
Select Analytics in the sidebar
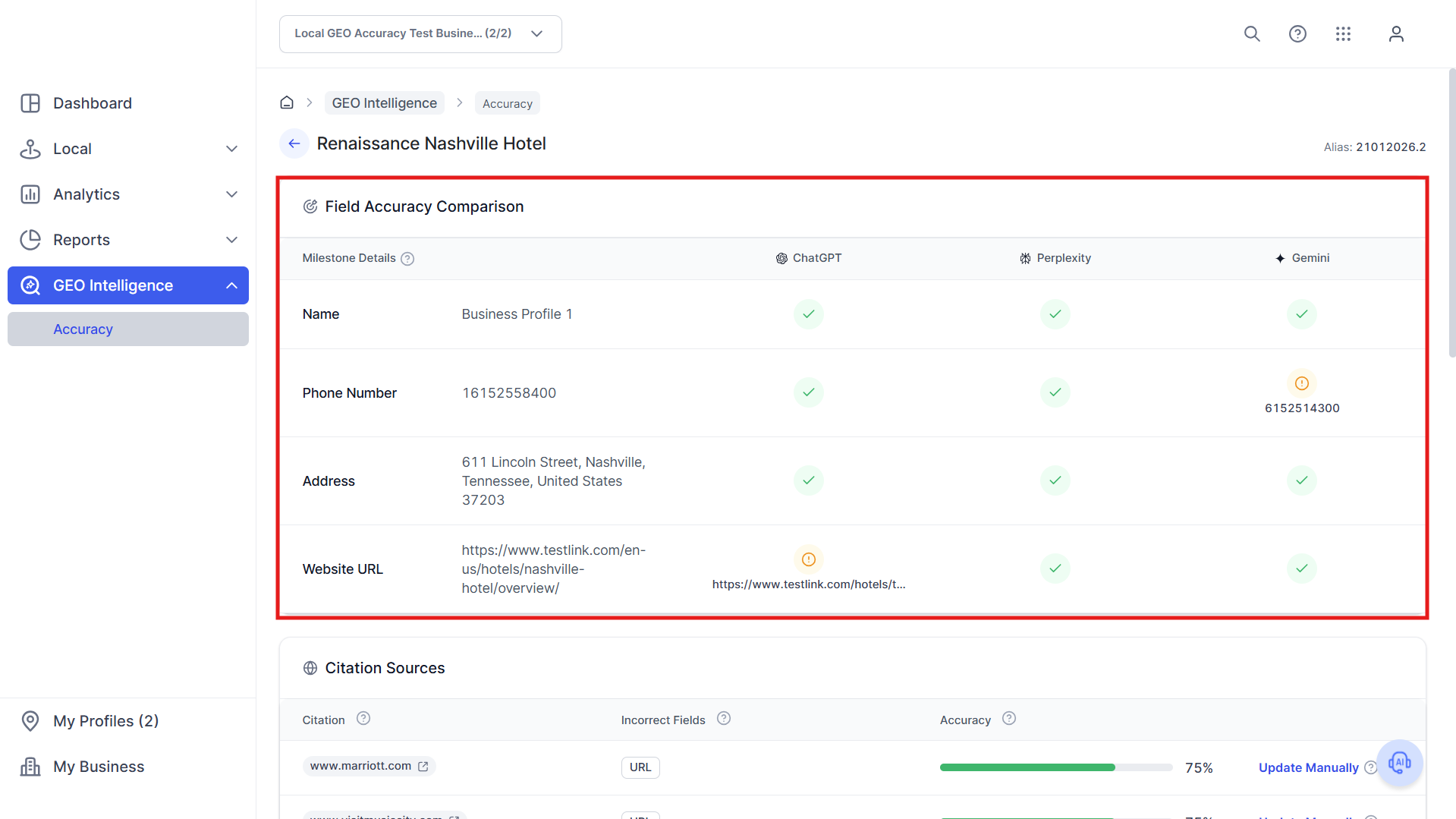click(x=128, y=194)
